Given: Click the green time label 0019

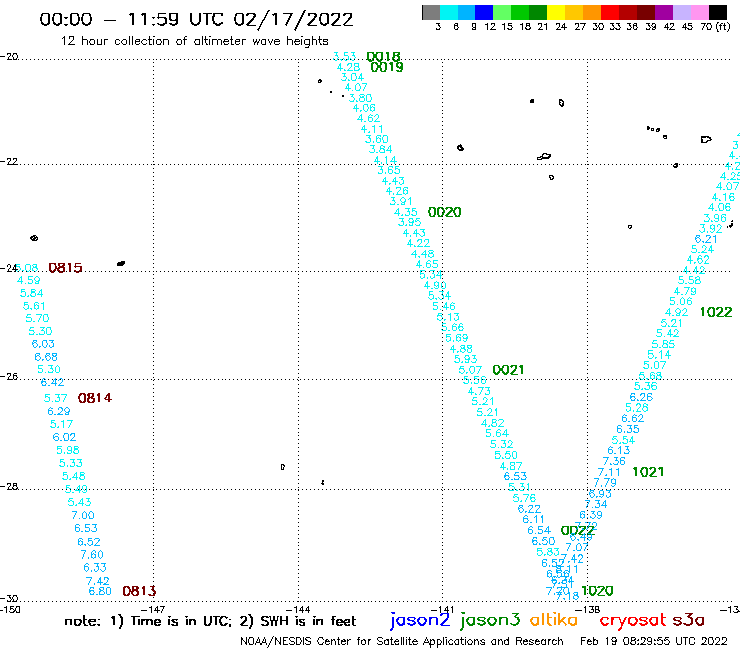Looking at the screenshot, I should pyautogui.click(x=387, y=67).
